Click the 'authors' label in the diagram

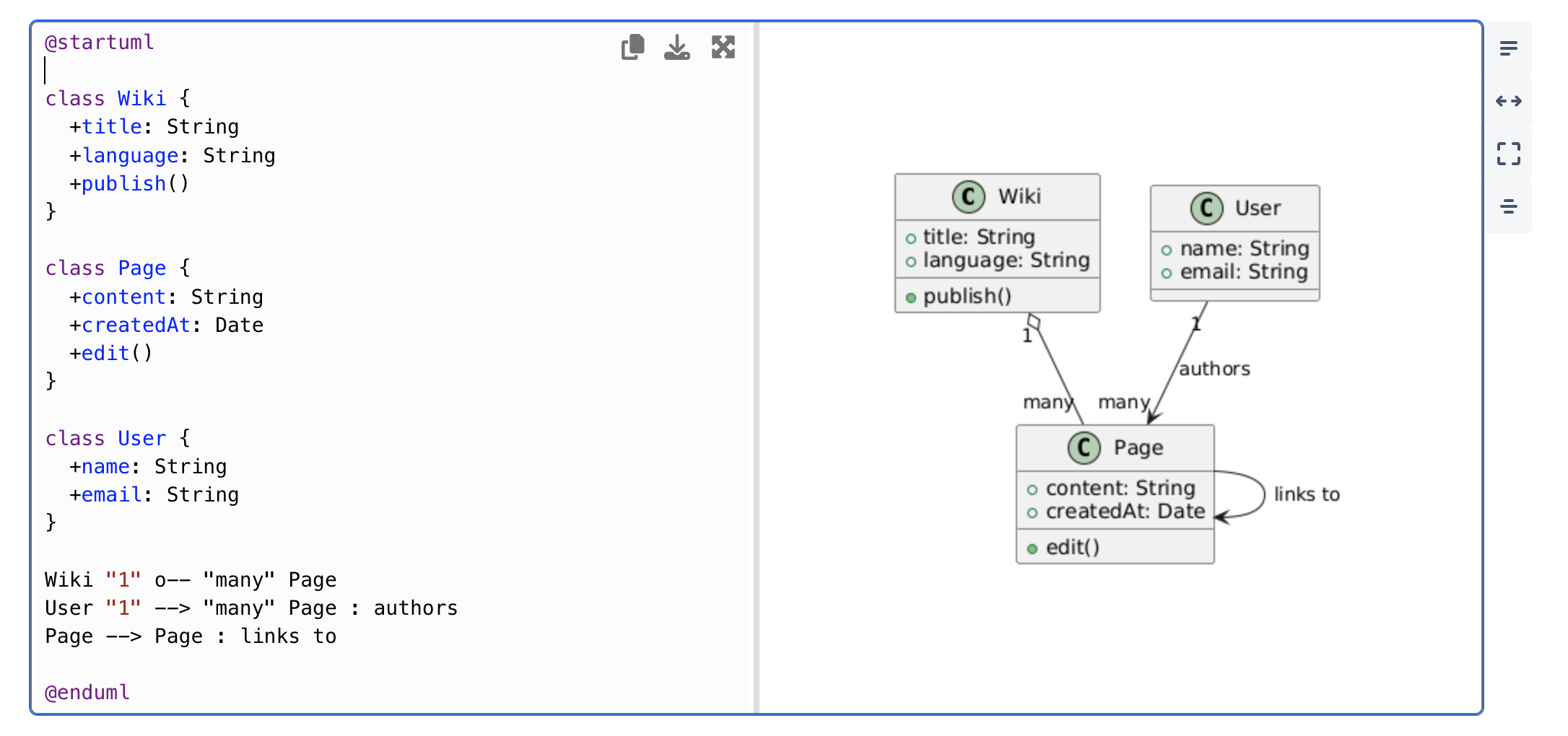pos(1214,369)
